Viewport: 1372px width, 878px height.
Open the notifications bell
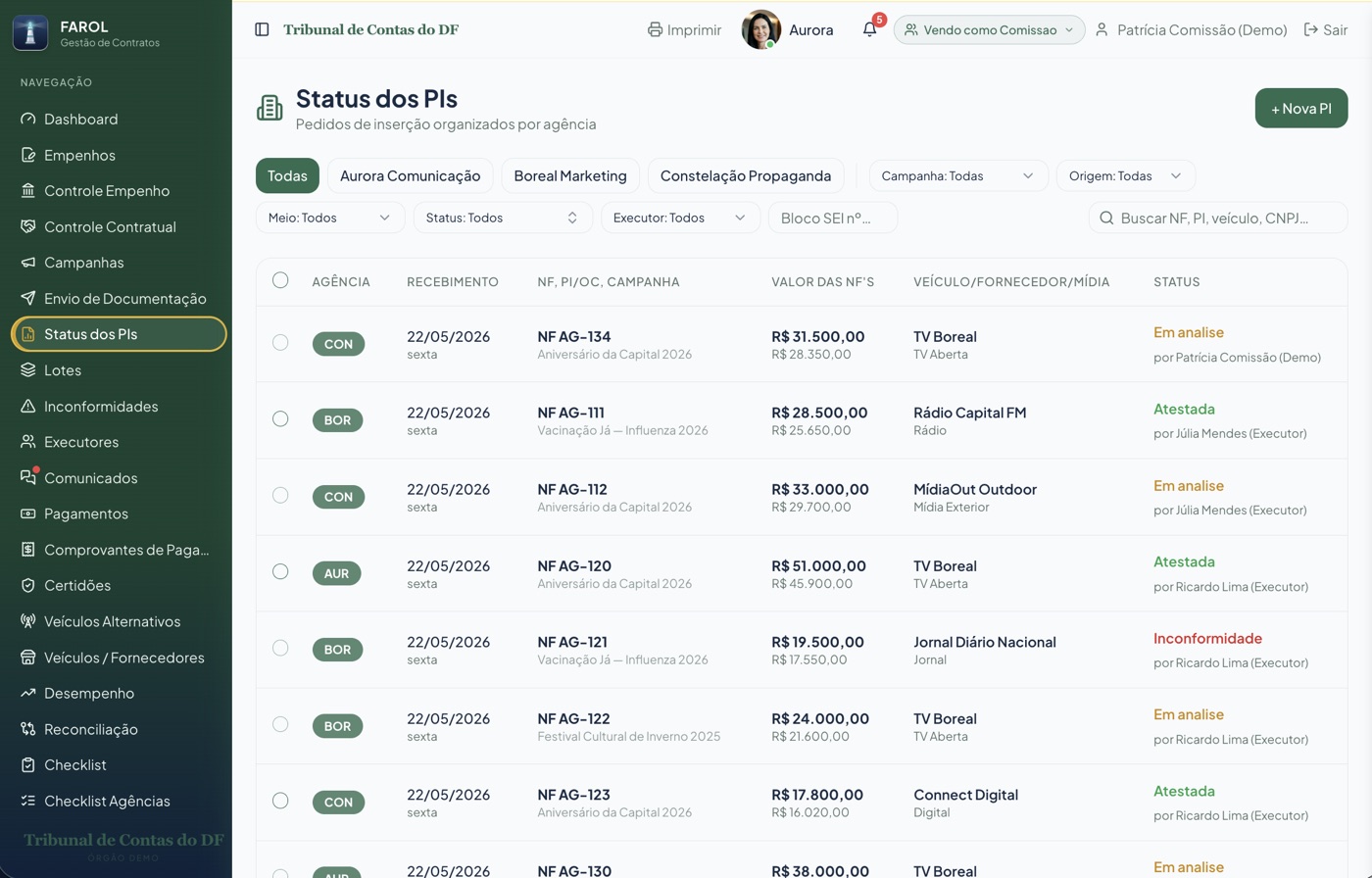point(869,29)
